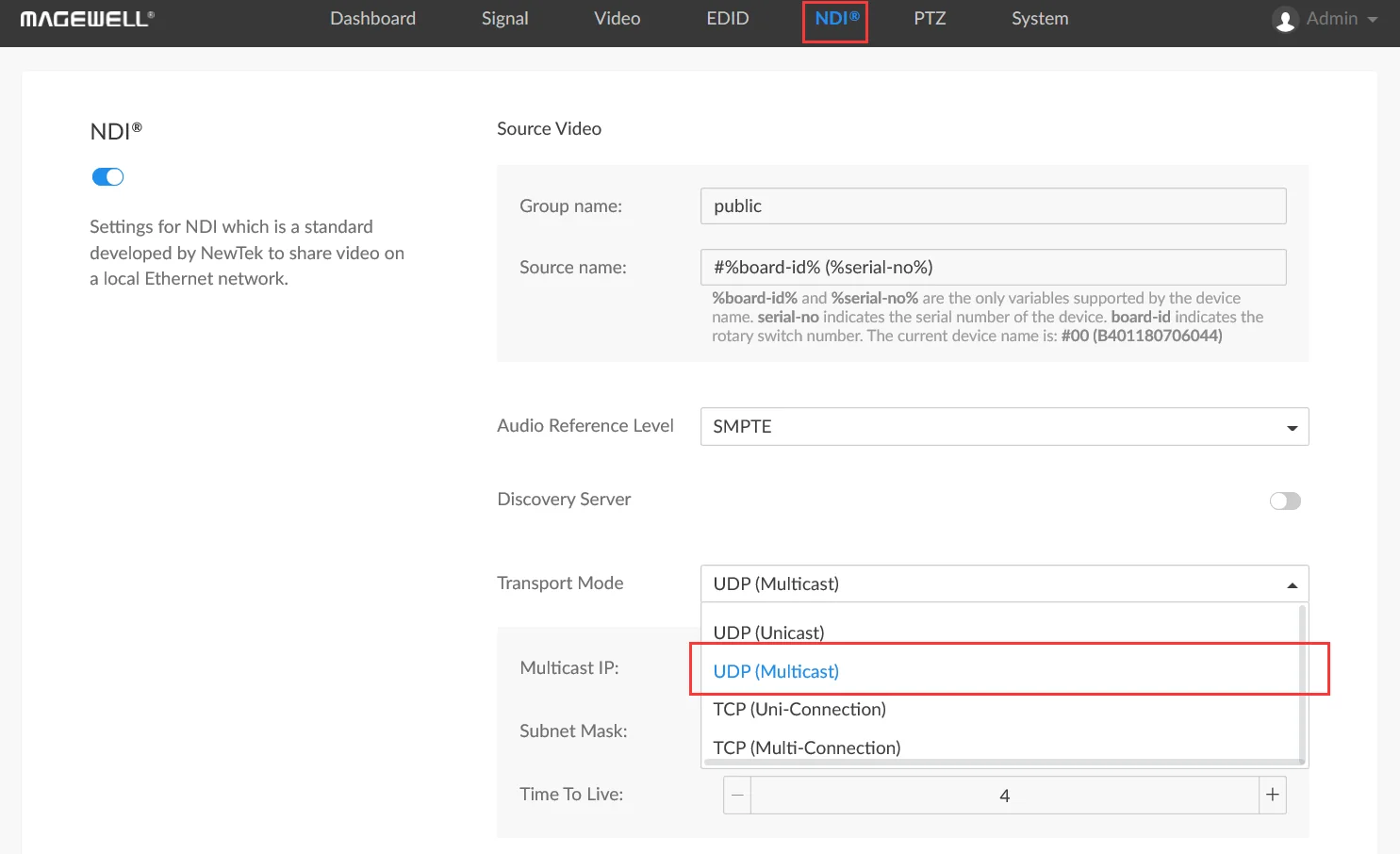Open the EDID tab
The height and width of the screenshot is (854, 1400).
pyautogui.click(x=728, y=19)
